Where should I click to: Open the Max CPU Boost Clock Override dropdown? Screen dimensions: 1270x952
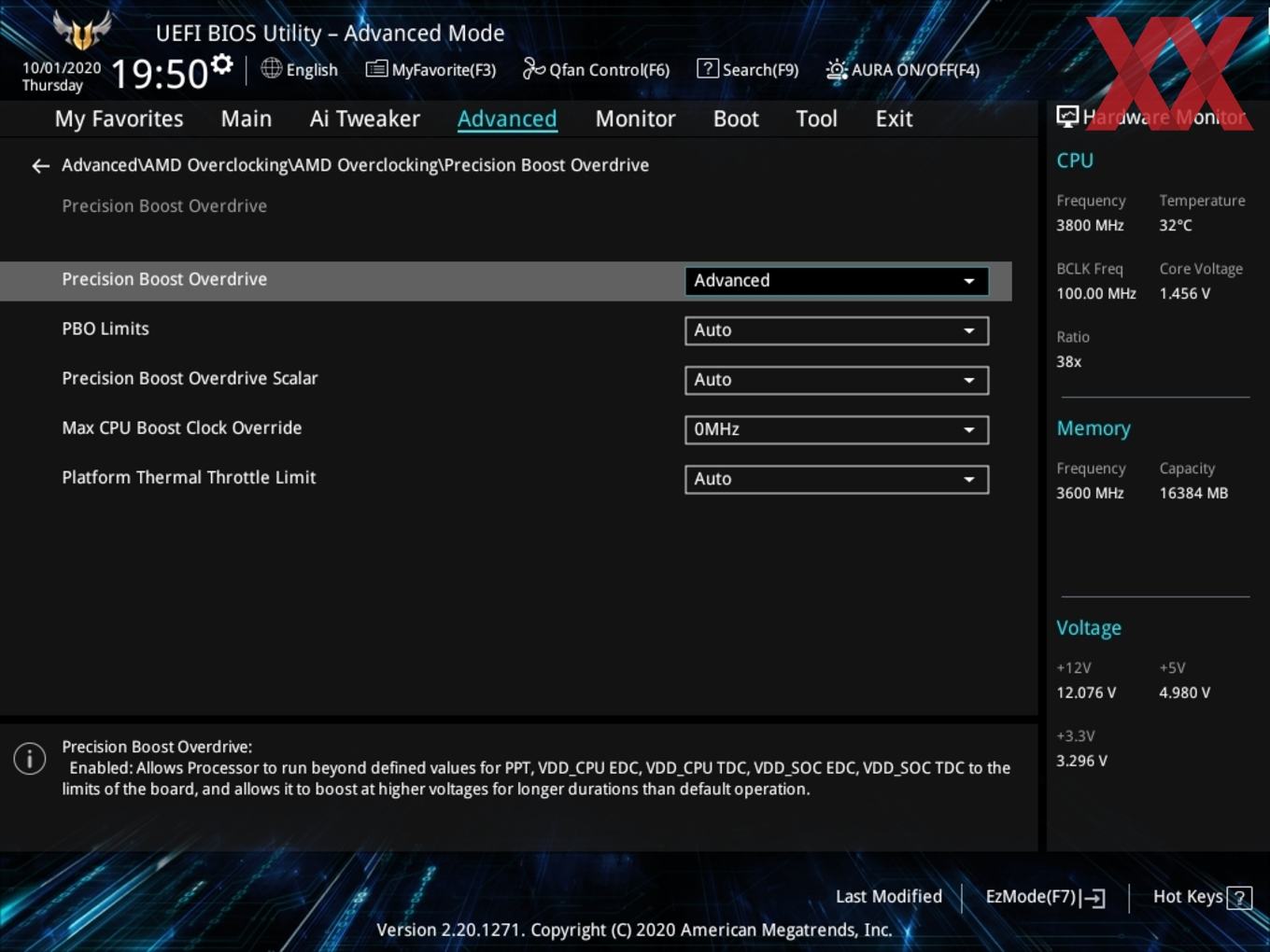pyautogui.click(x=837, y=429)
